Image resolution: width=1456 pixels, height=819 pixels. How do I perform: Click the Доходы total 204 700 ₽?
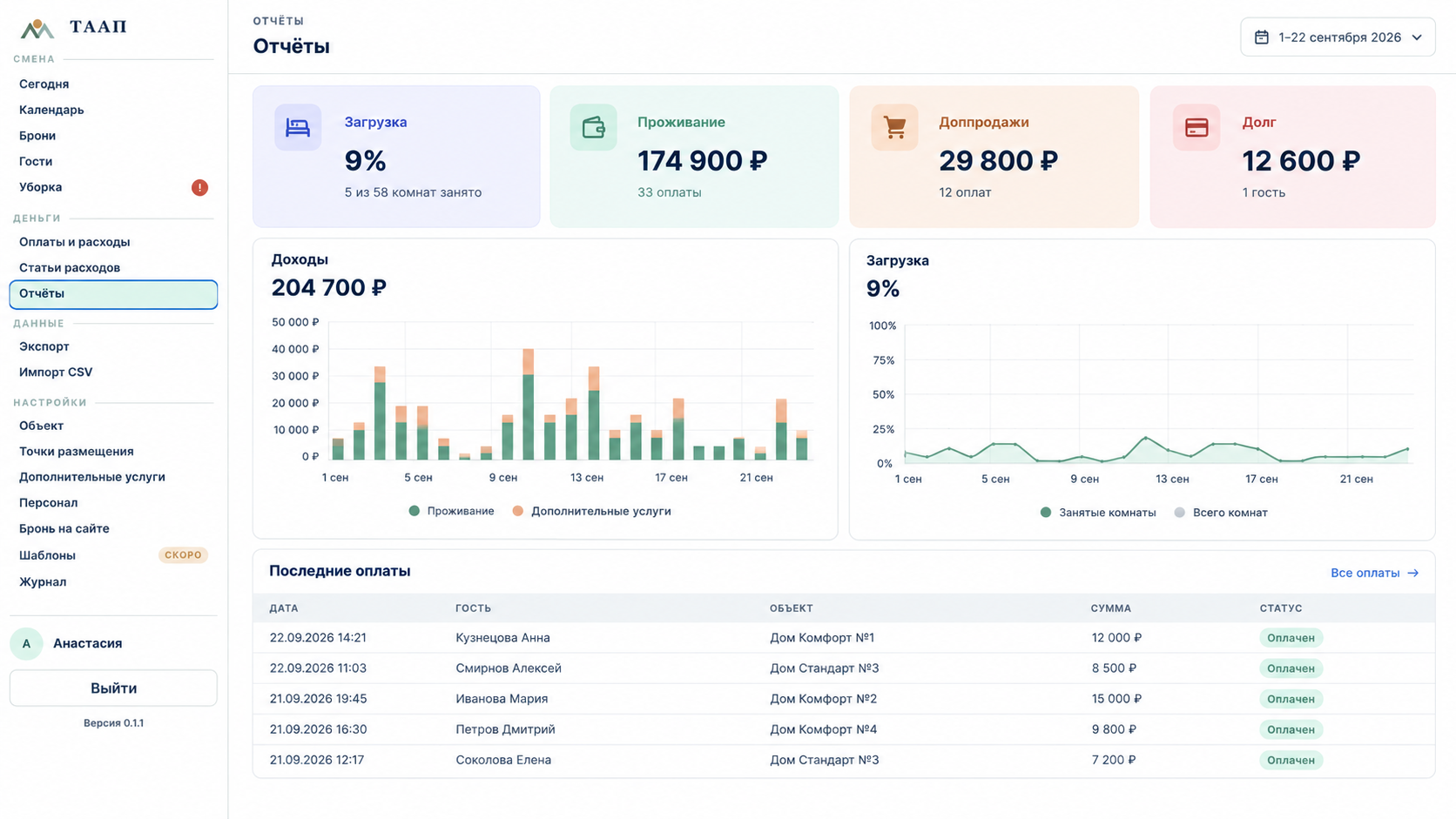click(x=329, y=287)
